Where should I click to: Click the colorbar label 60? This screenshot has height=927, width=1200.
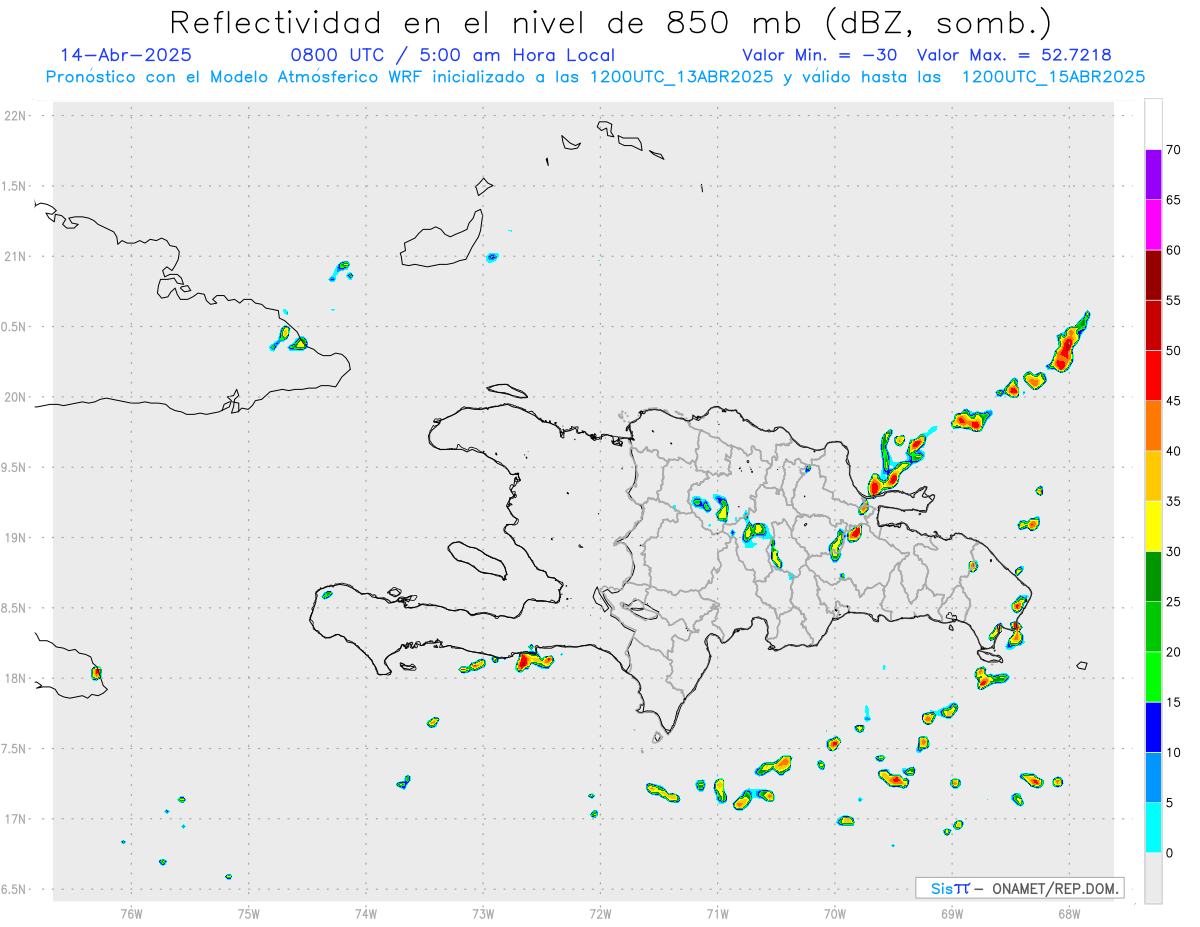click(1173, 250)
